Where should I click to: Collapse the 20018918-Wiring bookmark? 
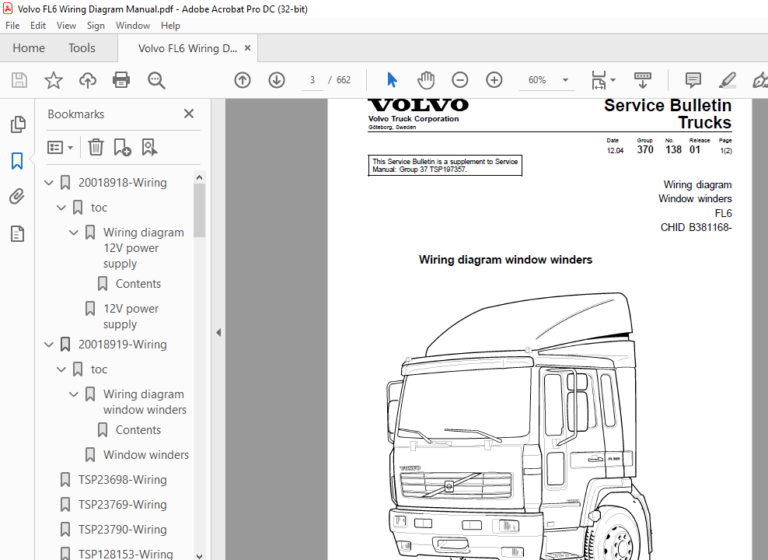coord(48,183)
